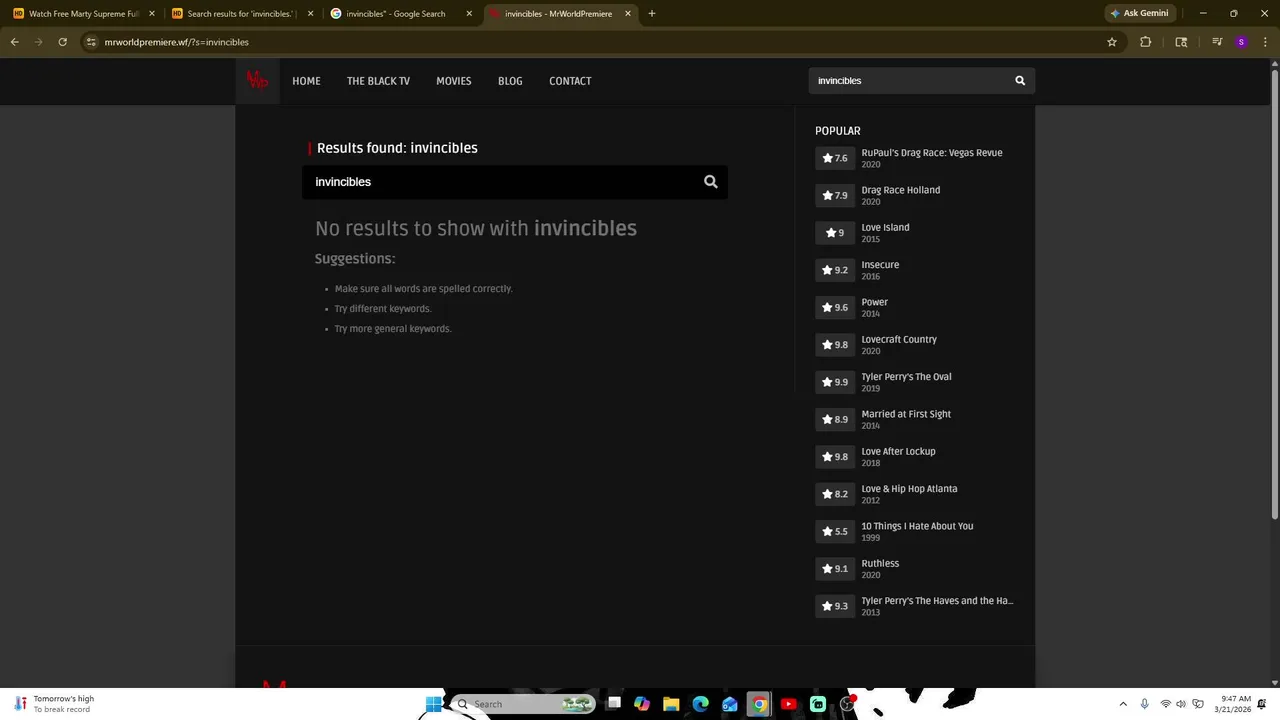Open a new tab with the plus button
Screen dimensions: 1280x720
[652, 14]
